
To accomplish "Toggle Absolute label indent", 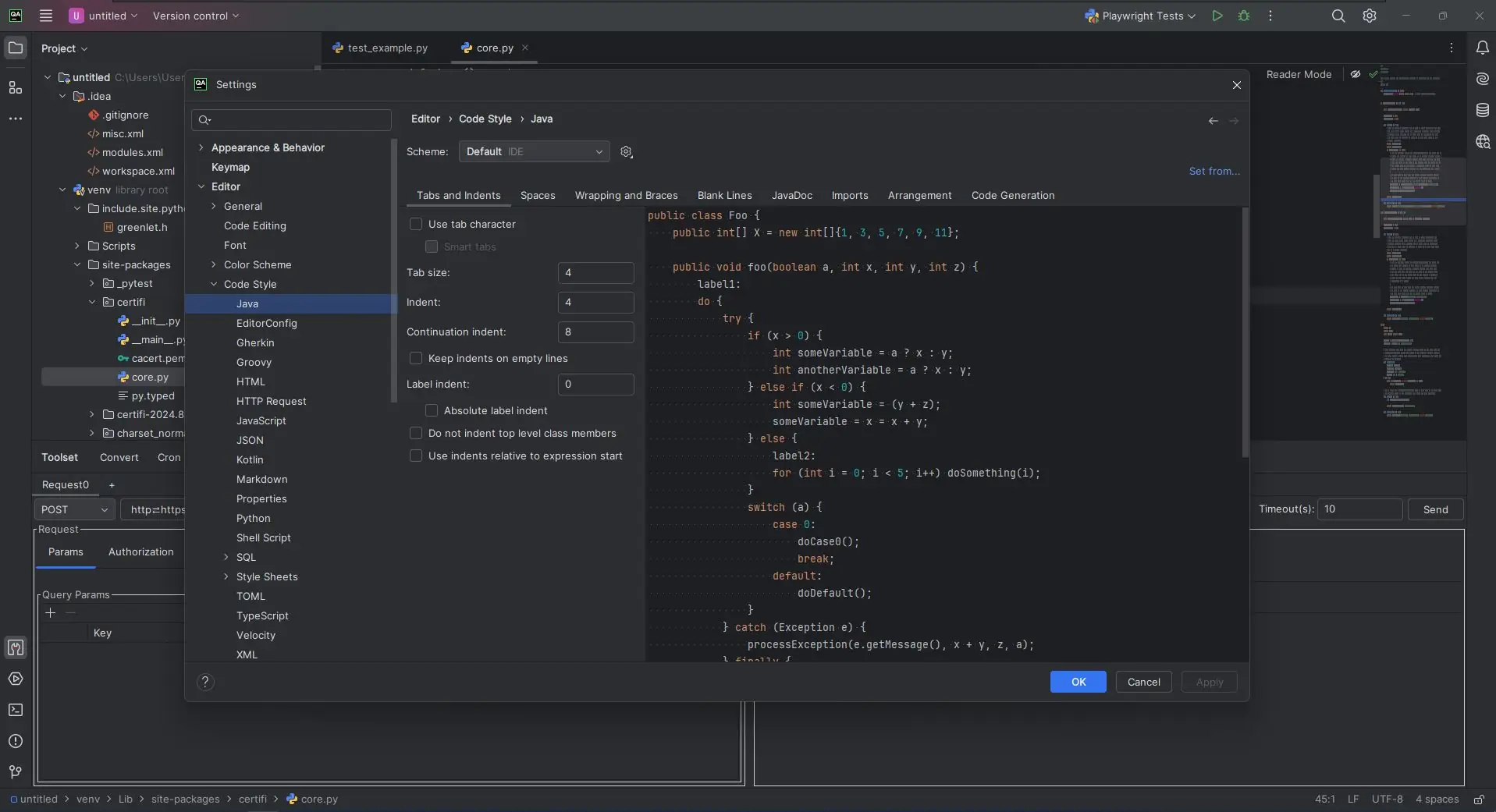I will 432,411.
